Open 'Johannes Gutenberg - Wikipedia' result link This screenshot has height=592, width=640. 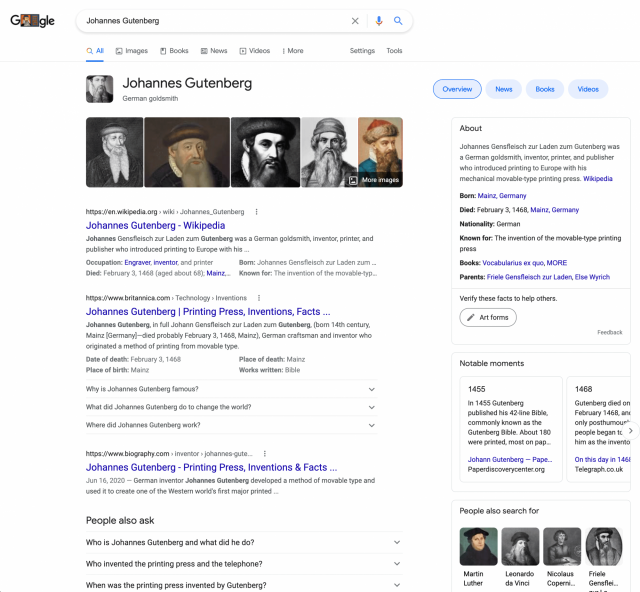tap(155, 226)
